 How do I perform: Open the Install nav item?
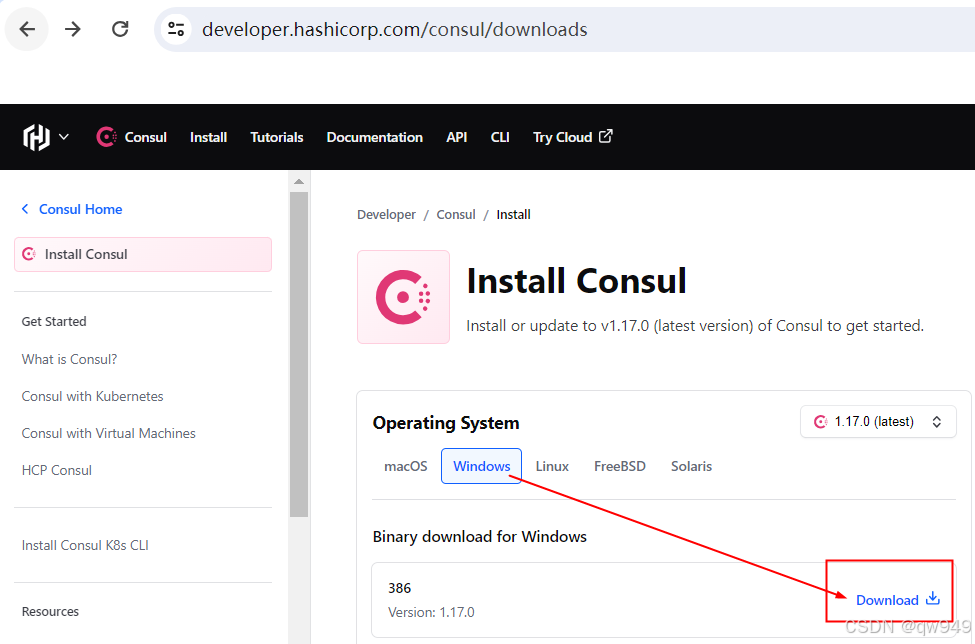click(x=208, y=137)
